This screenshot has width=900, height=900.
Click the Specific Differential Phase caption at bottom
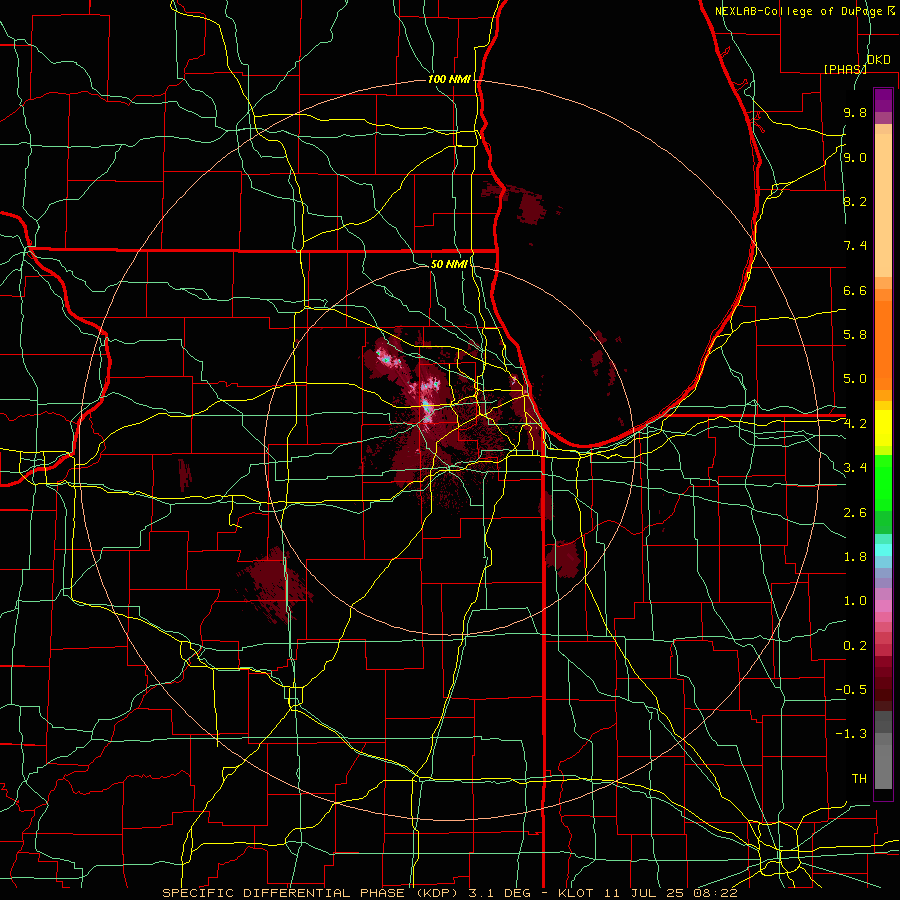pos(449,893)
